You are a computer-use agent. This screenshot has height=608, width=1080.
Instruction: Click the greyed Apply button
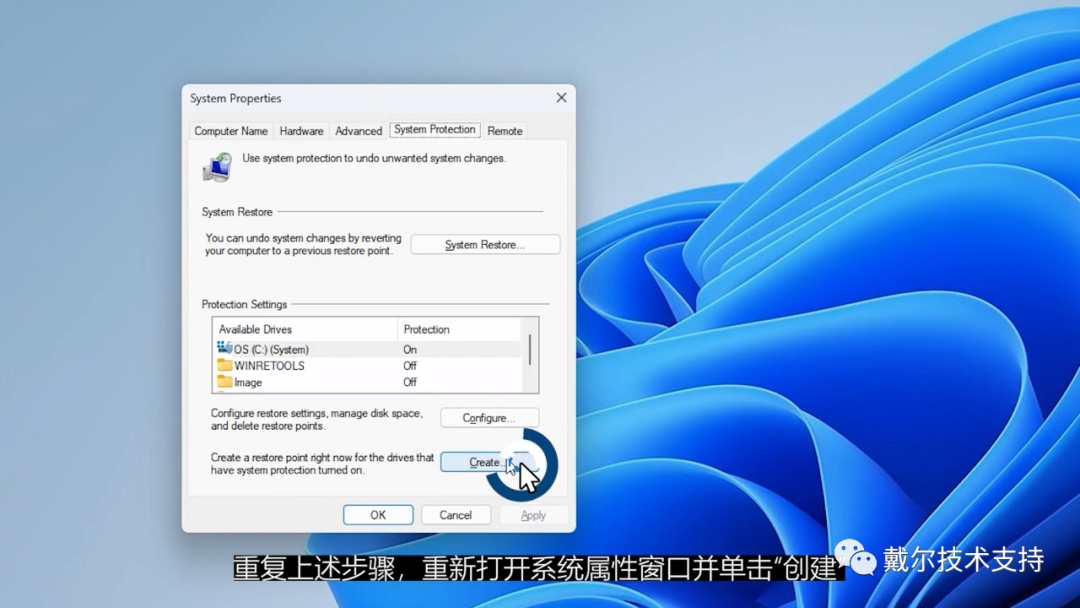tap(533, 515)
